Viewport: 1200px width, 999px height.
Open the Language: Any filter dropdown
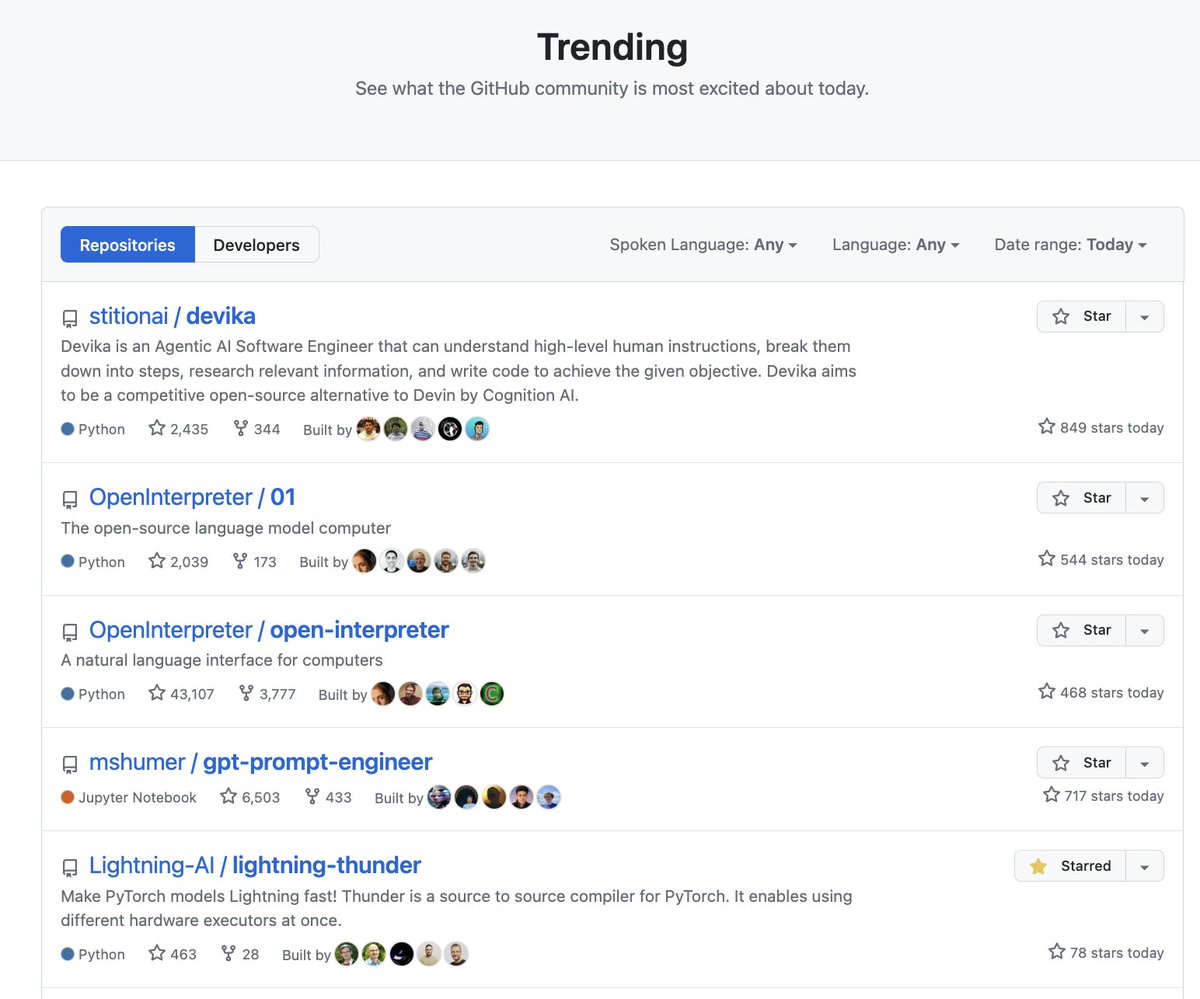point(896,244)
